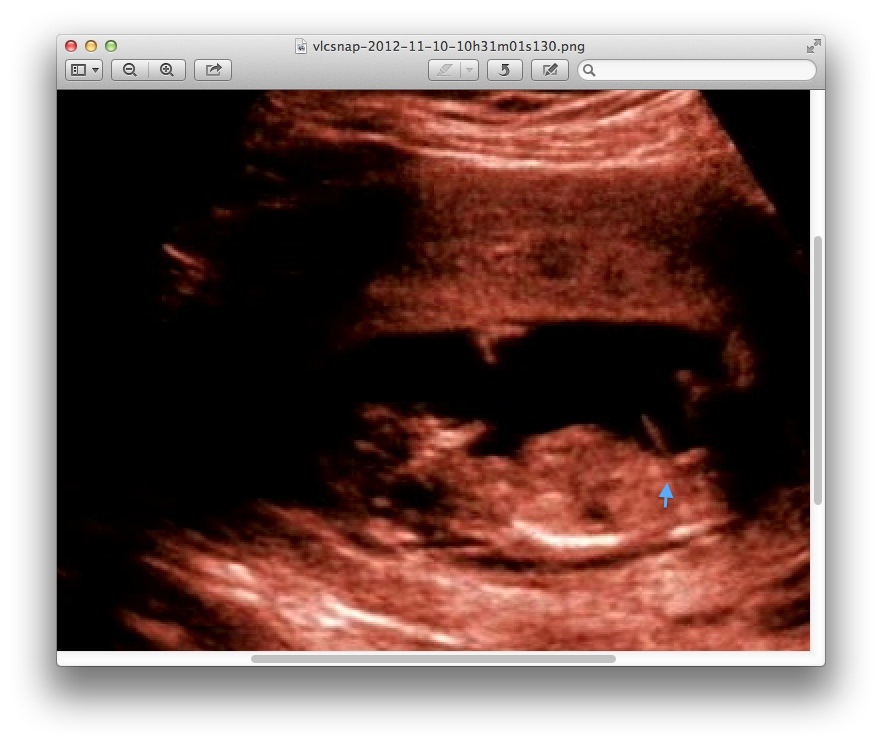Expand the arrow beside the highlight pen
This screenshot has width=882, height=745.
(469, 70)
